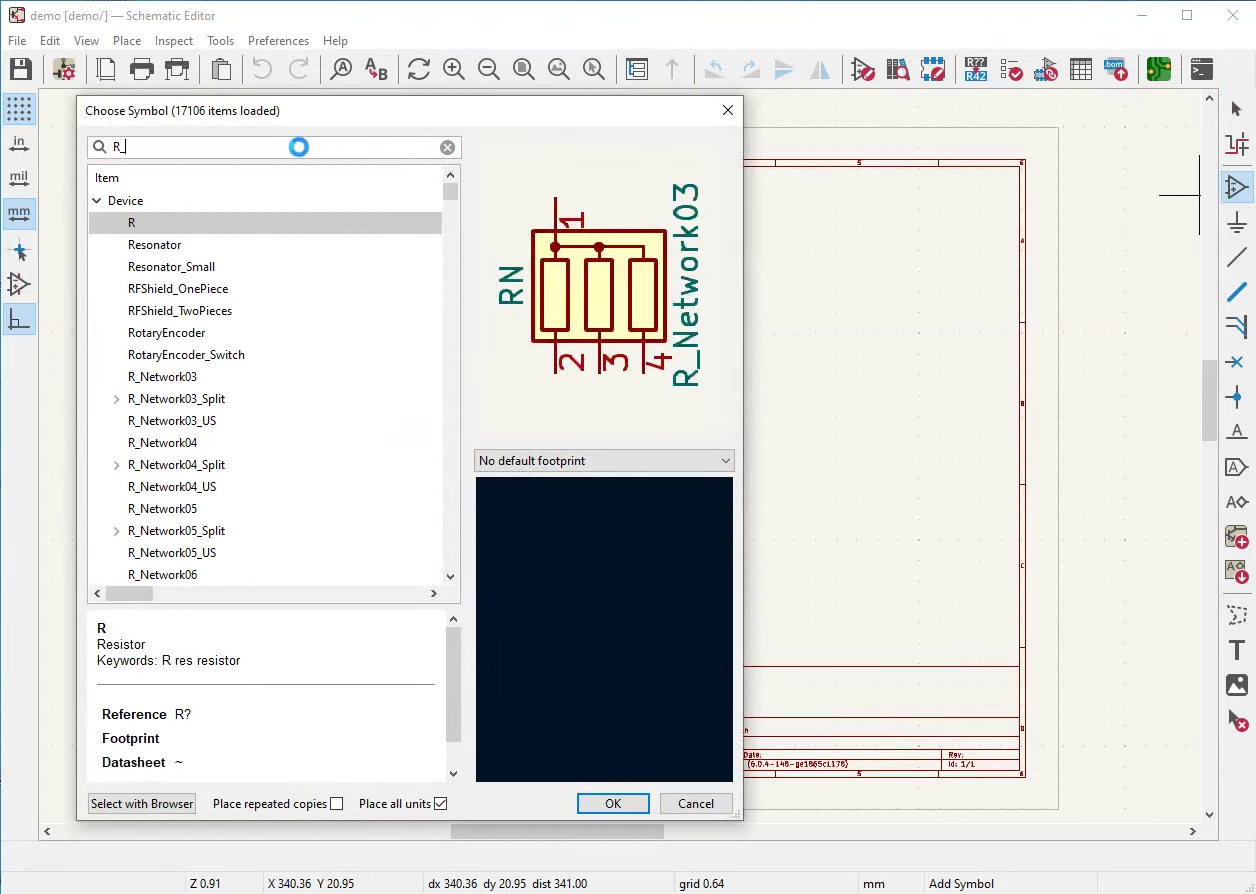Click Select with Browser button
This screenshot has width=1256, height=894.
[x=142, y=804]
